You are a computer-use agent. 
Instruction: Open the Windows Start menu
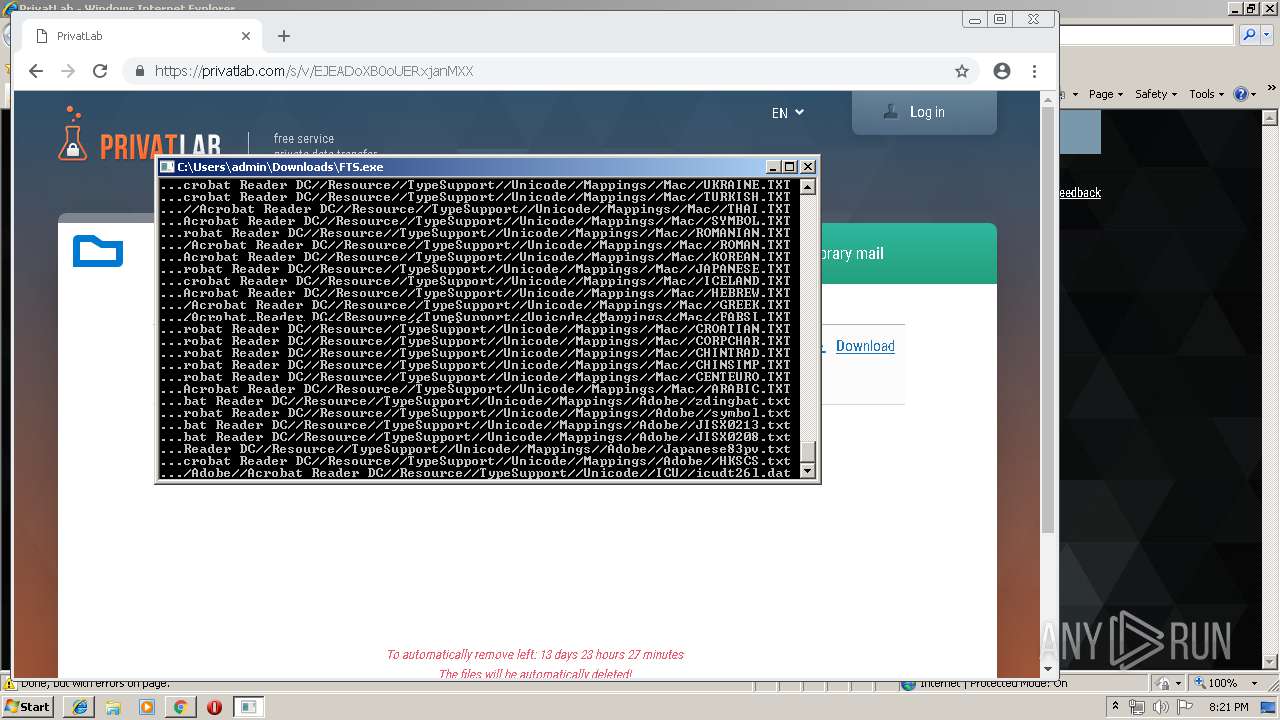click(x=28, y=707)
